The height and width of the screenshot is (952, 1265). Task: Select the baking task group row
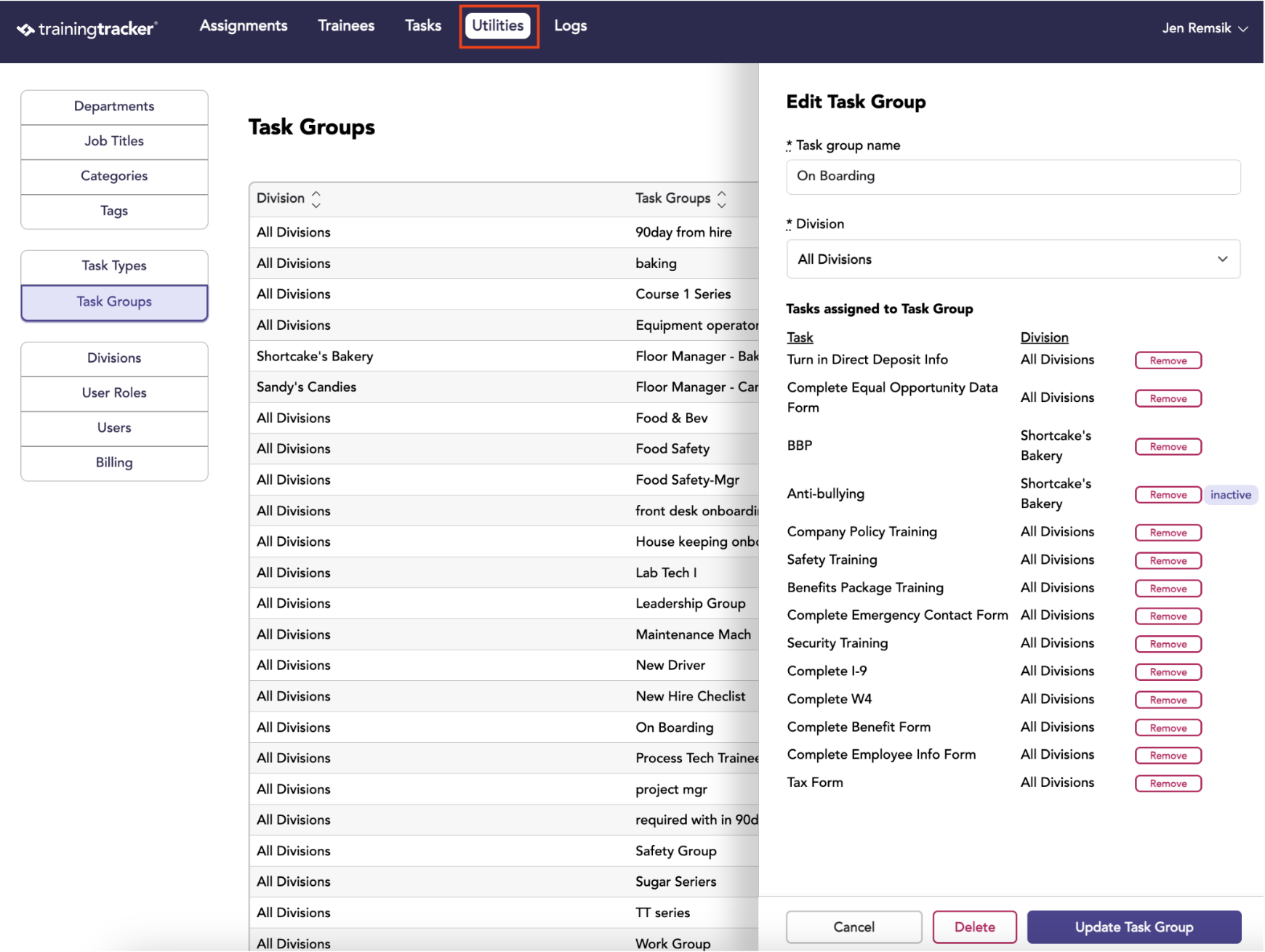coord(504,263)
